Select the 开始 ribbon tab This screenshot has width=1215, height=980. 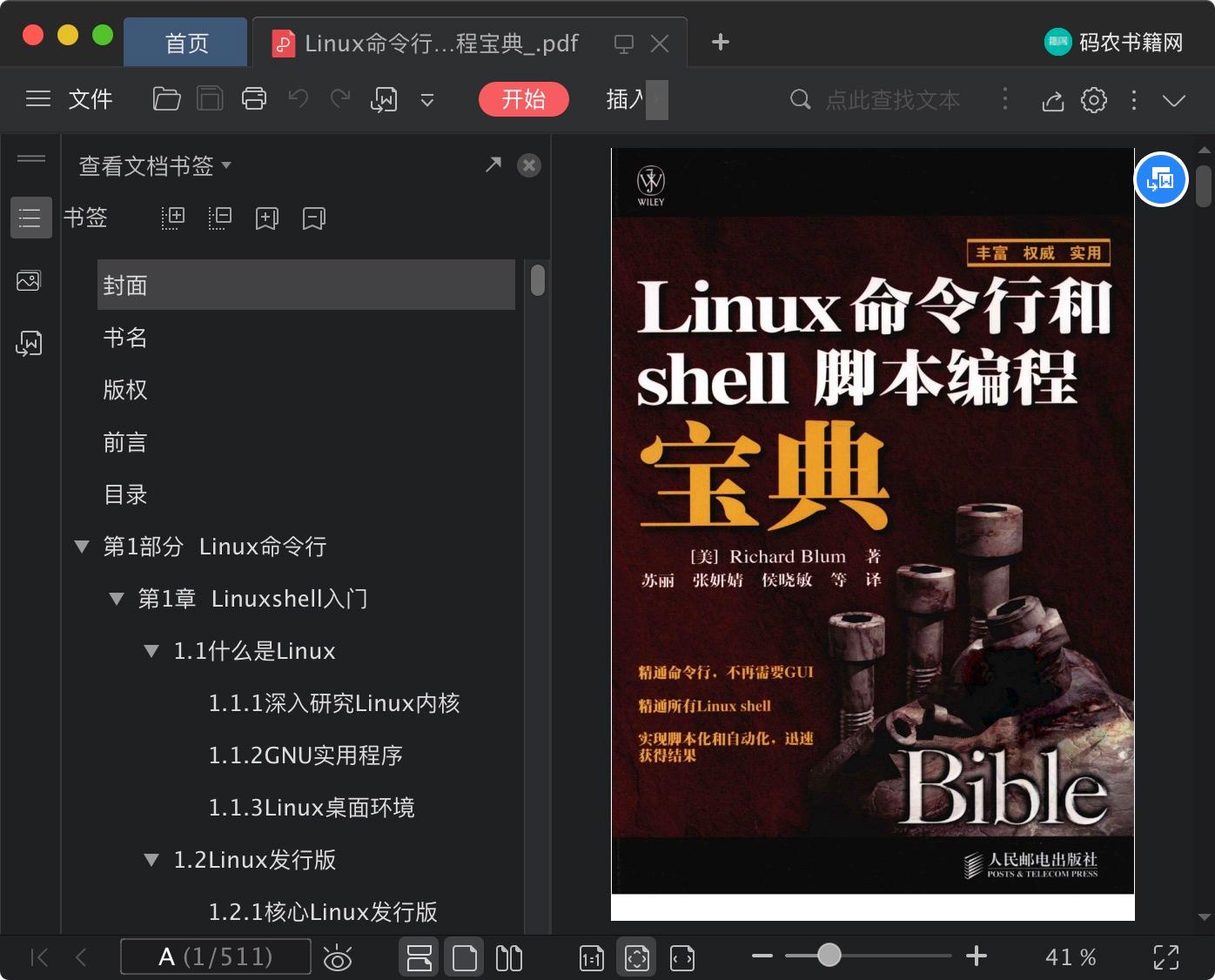click(x=524, y=99)
